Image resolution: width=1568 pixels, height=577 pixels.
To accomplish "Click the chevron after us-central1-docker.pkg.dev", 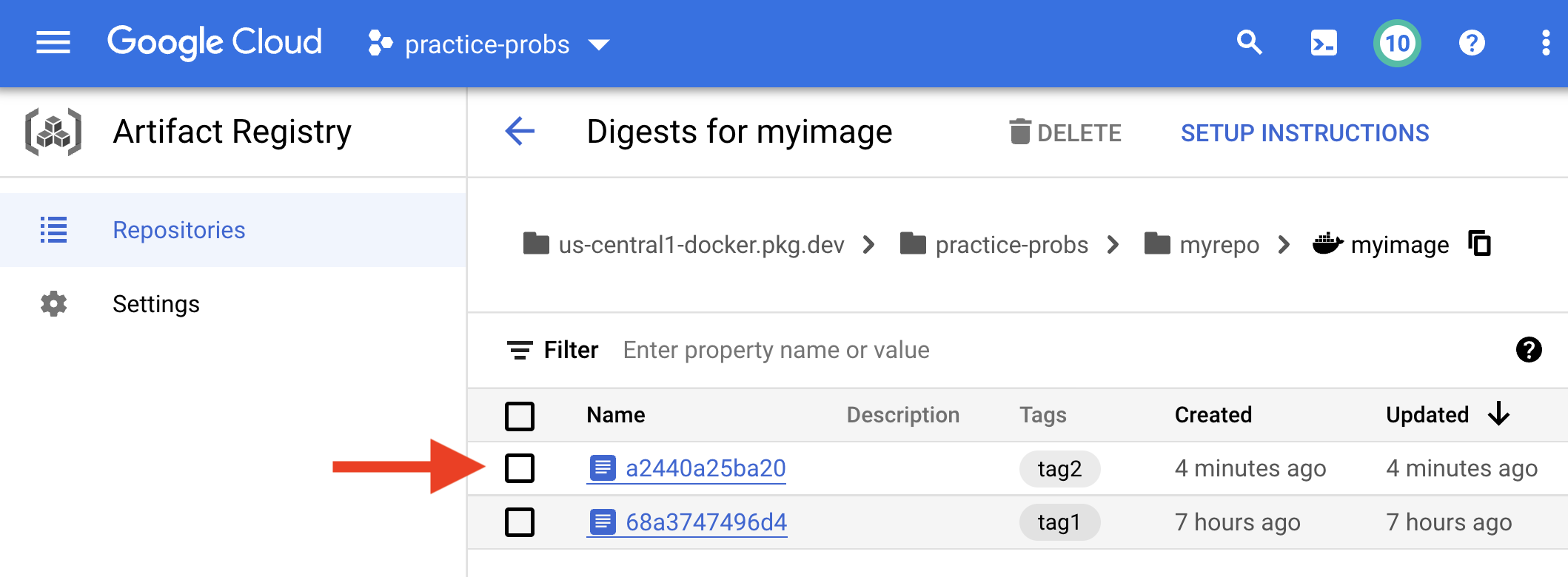I will pyautogui.click(x=869, y=244).
